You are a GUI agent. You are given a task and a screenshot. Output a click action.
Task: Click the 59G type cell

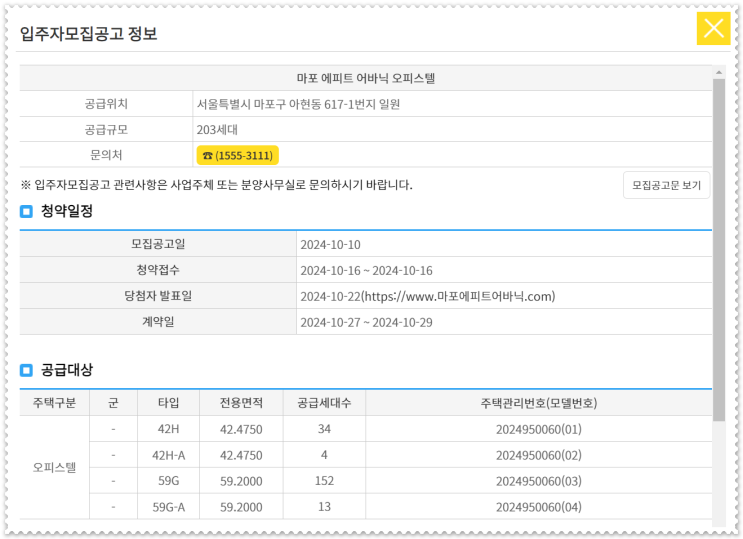click(168, 481)
